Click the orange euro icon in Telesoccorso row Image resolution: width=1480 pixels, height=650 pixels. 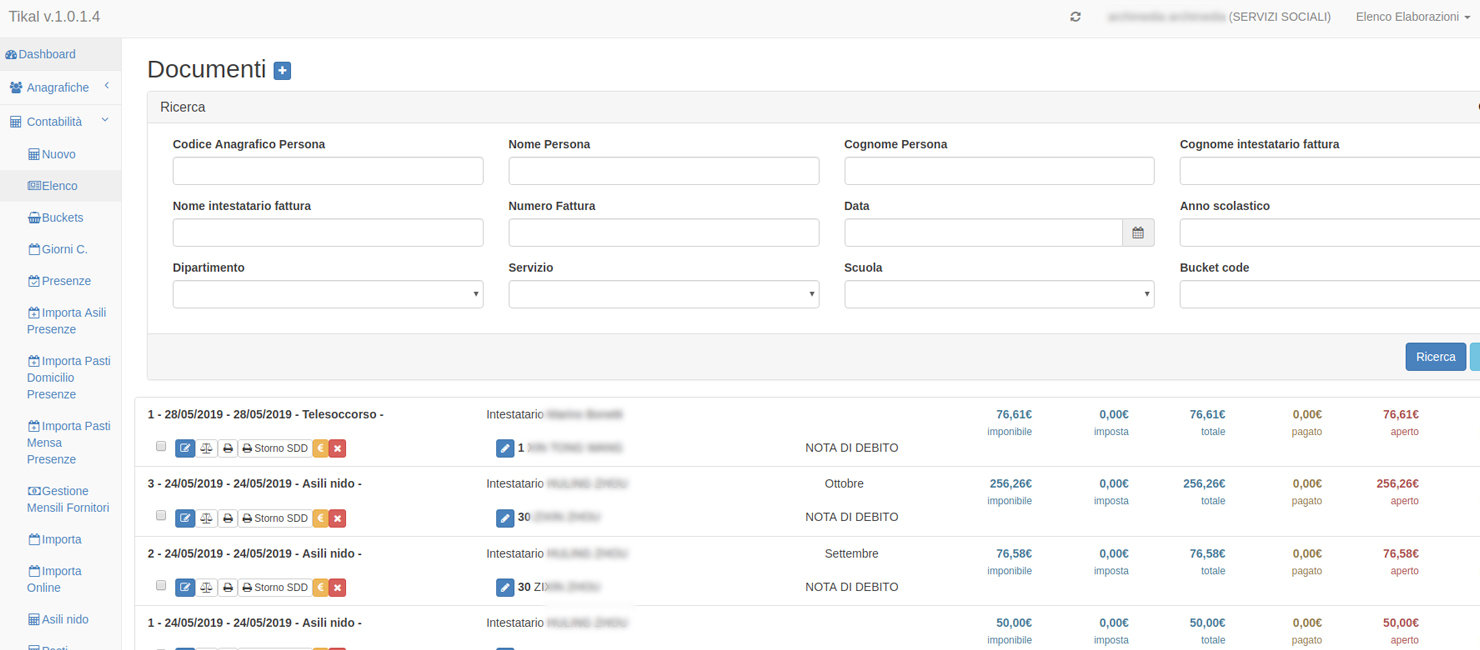320,448
